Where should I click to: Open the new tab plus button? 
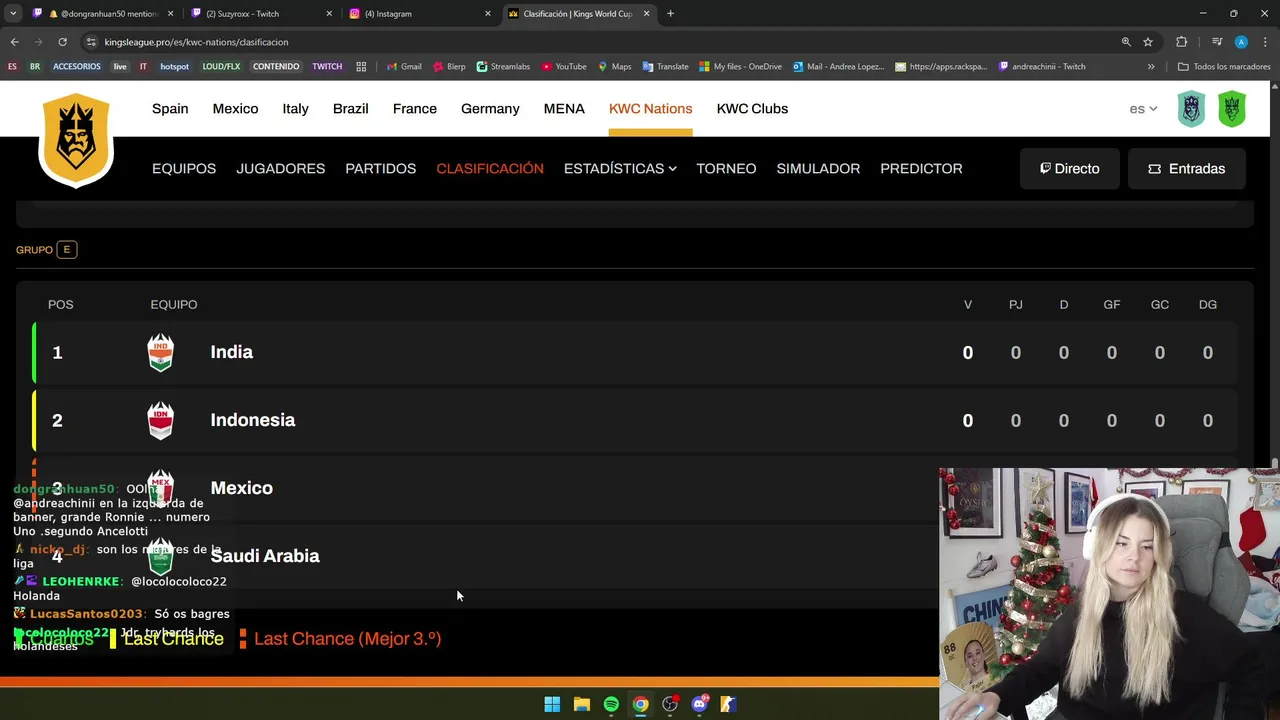pyautogui.click(x=670, y=14)
